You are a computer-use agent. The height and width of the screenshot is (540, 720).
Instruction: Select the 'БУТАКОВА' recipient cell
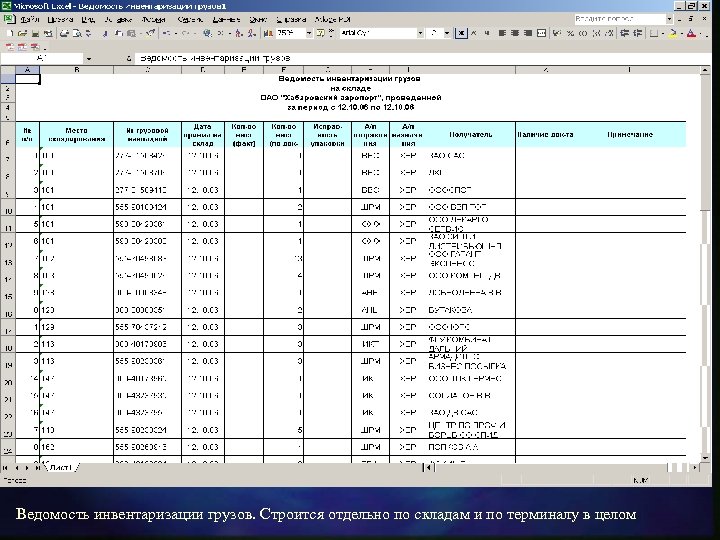tap(470, 310)
